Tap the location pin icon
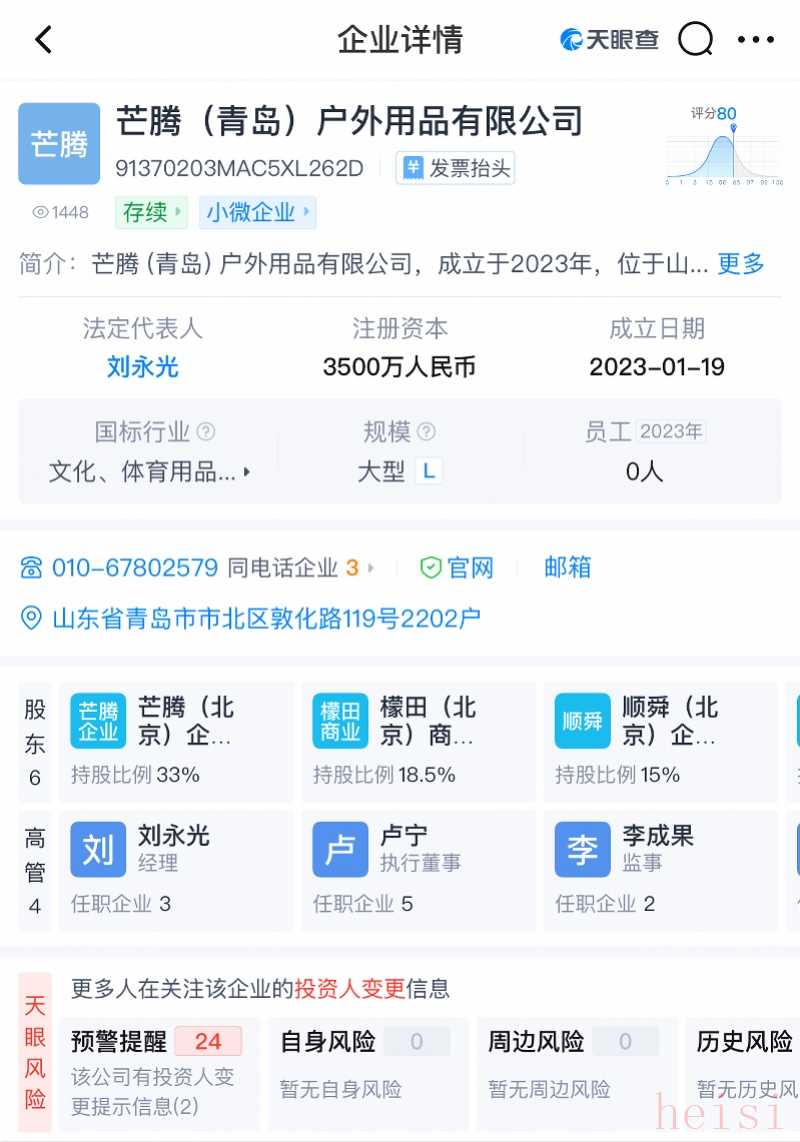 pyautogui.click(x=31, y=618)
